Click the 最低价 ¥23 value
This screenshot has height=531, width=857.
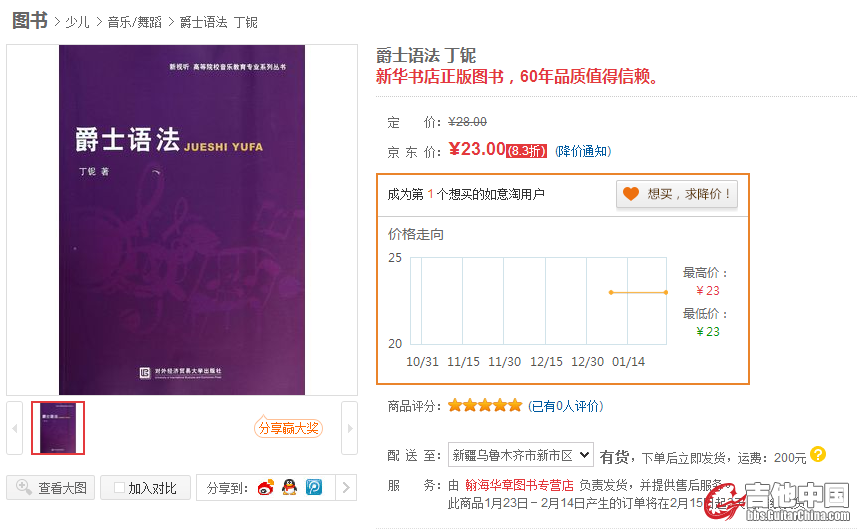[x=708, y=332]
